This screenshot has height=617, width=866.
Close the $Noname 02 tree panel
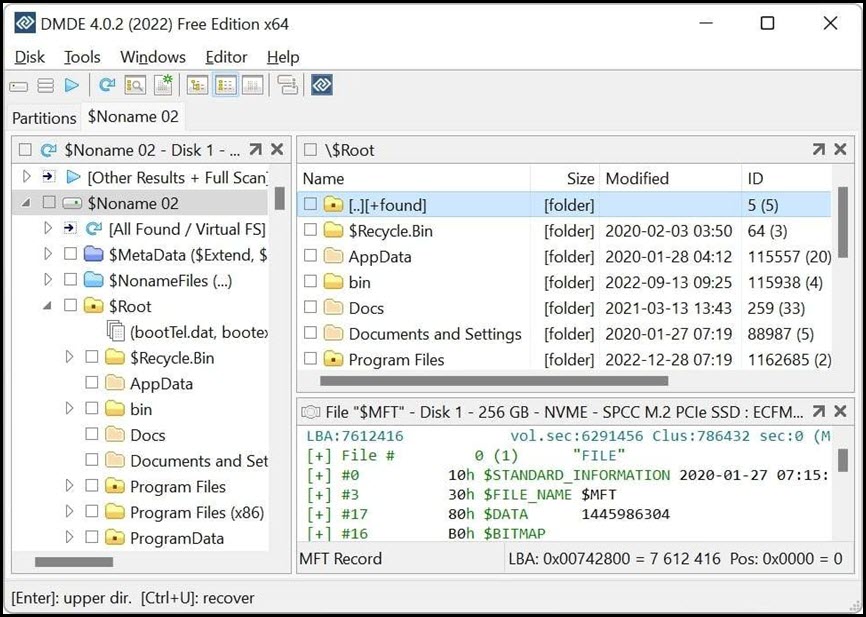[x=277, y=149]
